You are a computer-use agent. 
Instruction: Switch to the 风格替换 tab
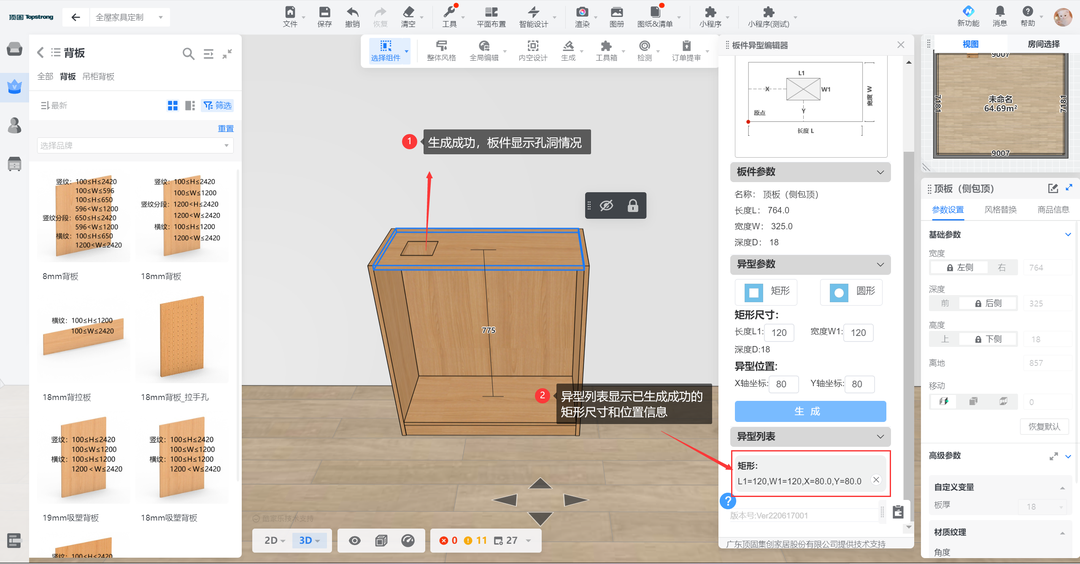click(x=1000, y=210)
